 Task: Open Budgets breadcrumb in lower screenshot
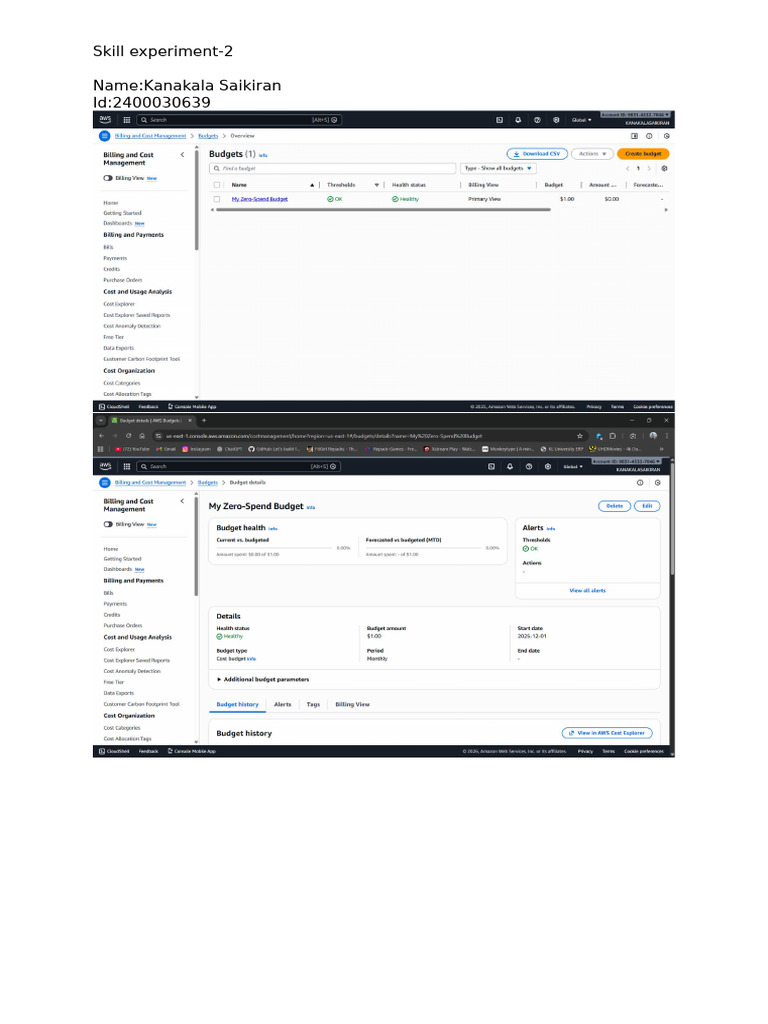pyautogui.click(x=208, y=483)
